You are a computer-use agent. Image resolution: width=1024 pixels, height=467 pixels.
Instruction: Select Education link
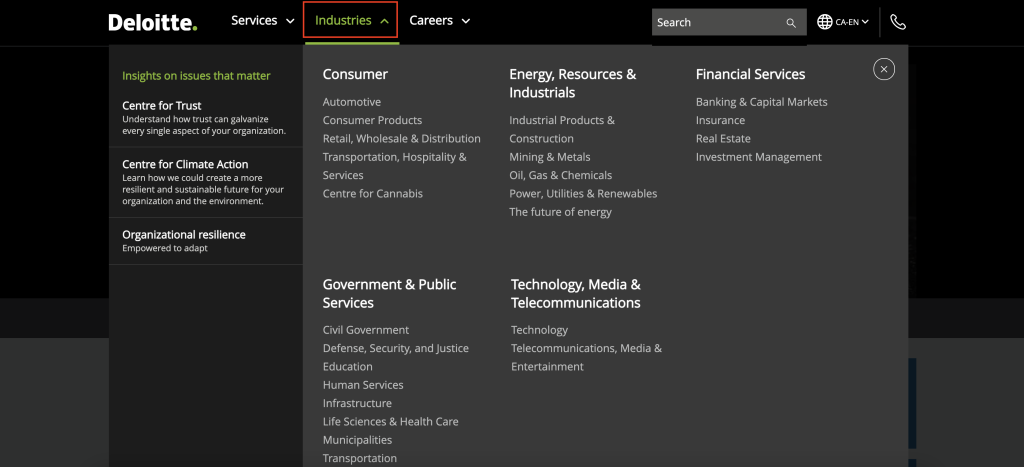[x=347, y=366]
